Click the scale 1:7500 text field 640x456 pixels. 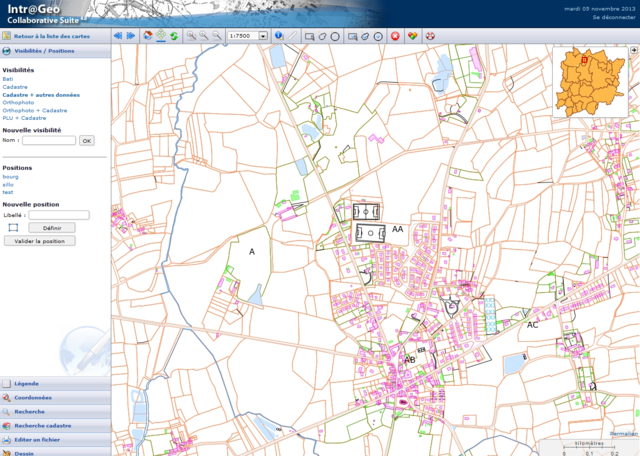[243, 36]
